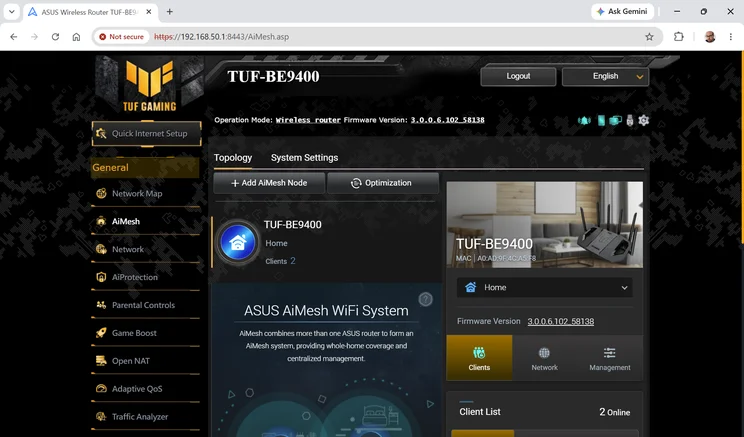
Task: Click the AiProtection shield icon
Action: point(101,277)
